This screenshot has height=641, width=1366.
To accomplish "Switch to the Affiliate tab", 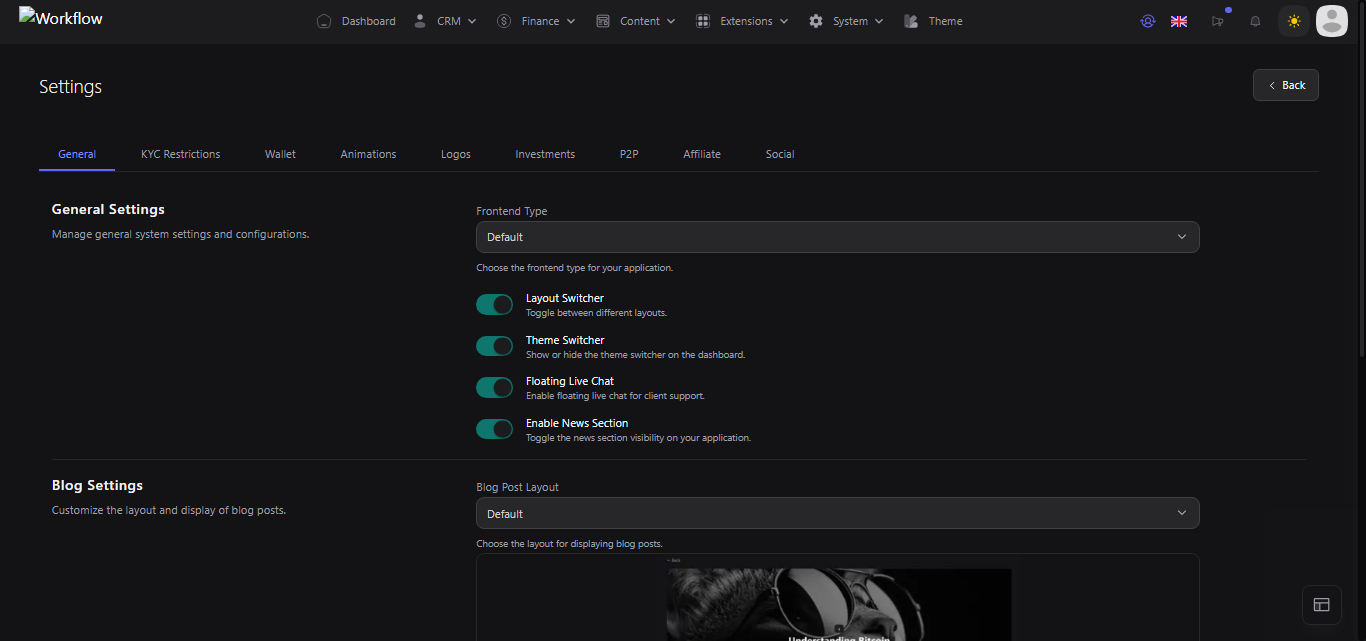I will [702, 154].
